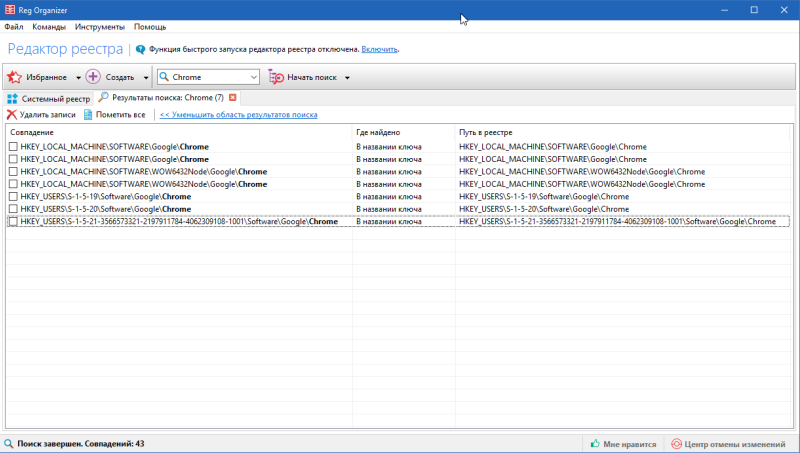Check the first HKEY_LOCAL_MACHINE\SOFTWARE\Google\Chrome row

tap(13, 147)
